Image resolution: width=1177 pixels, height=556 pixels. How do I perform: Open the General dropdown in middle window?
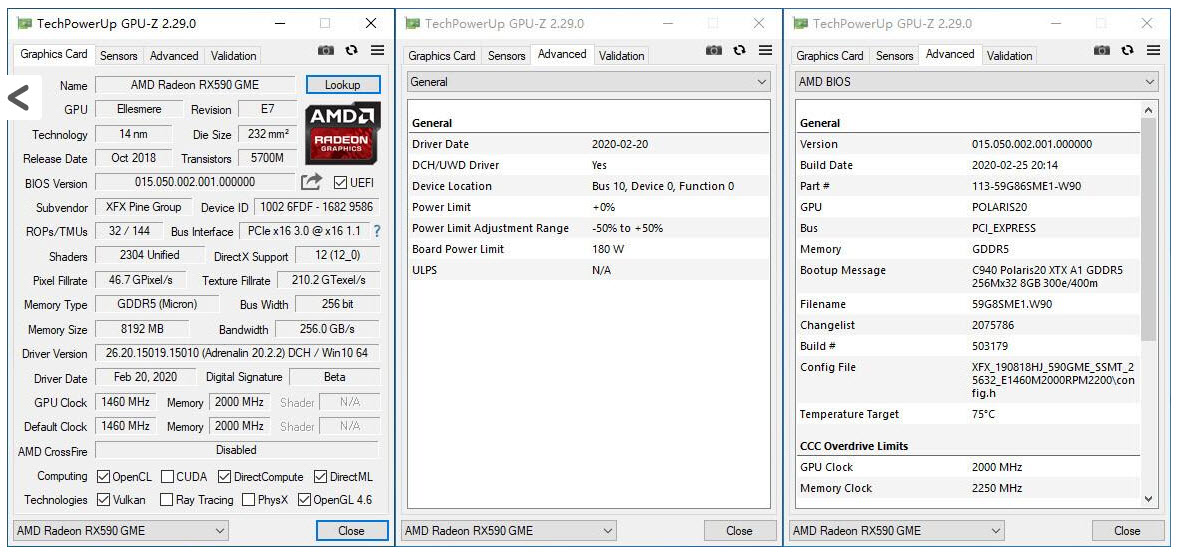[589, 82]
